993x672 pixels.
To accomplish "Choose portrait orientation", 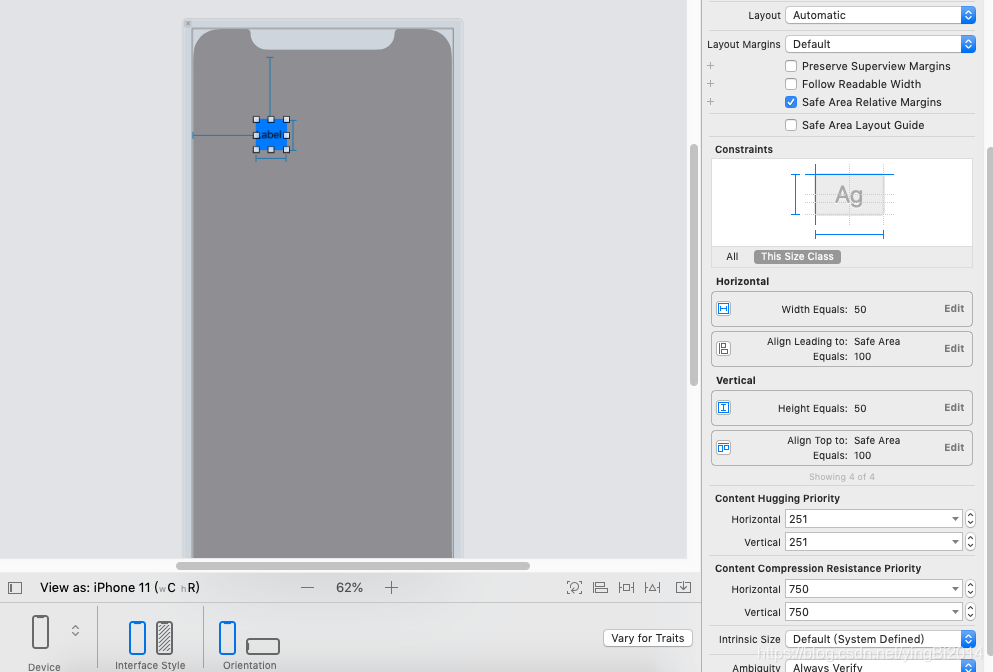I will click(227, 638).
